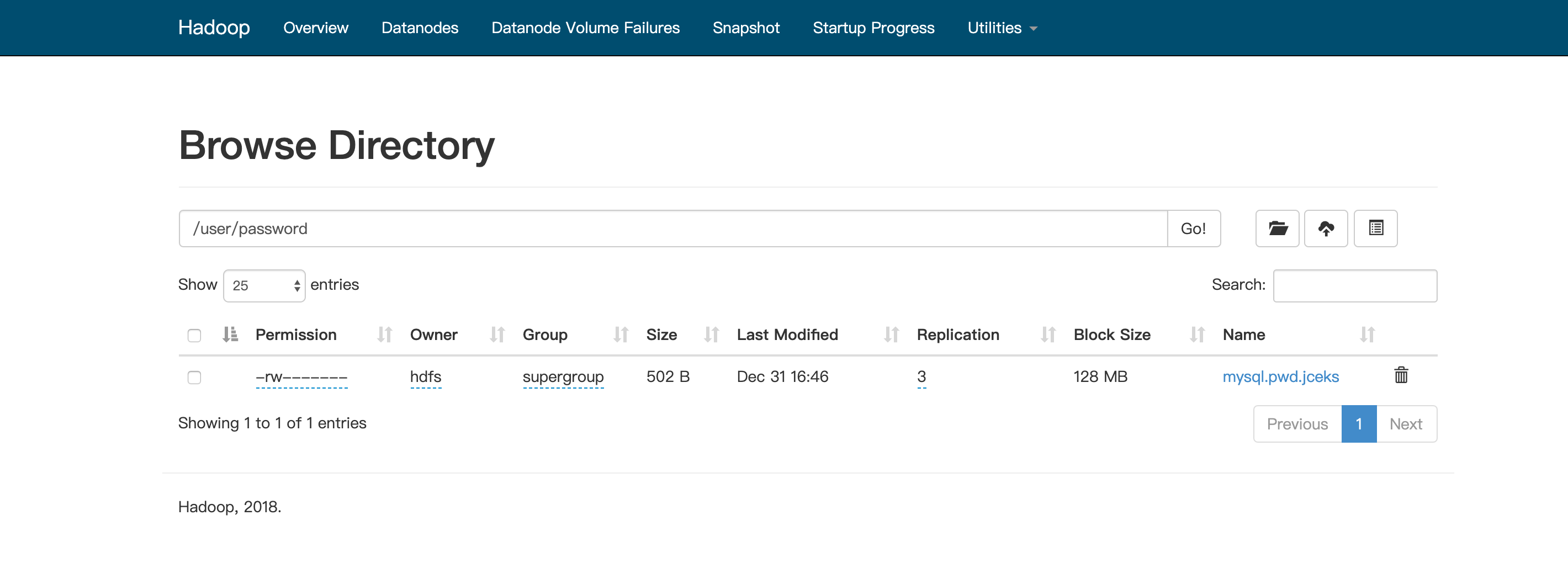Toggle descending sort on the leftmost sort icon
This screenshot has width=1568, height=563.
(x=231, y=334)
